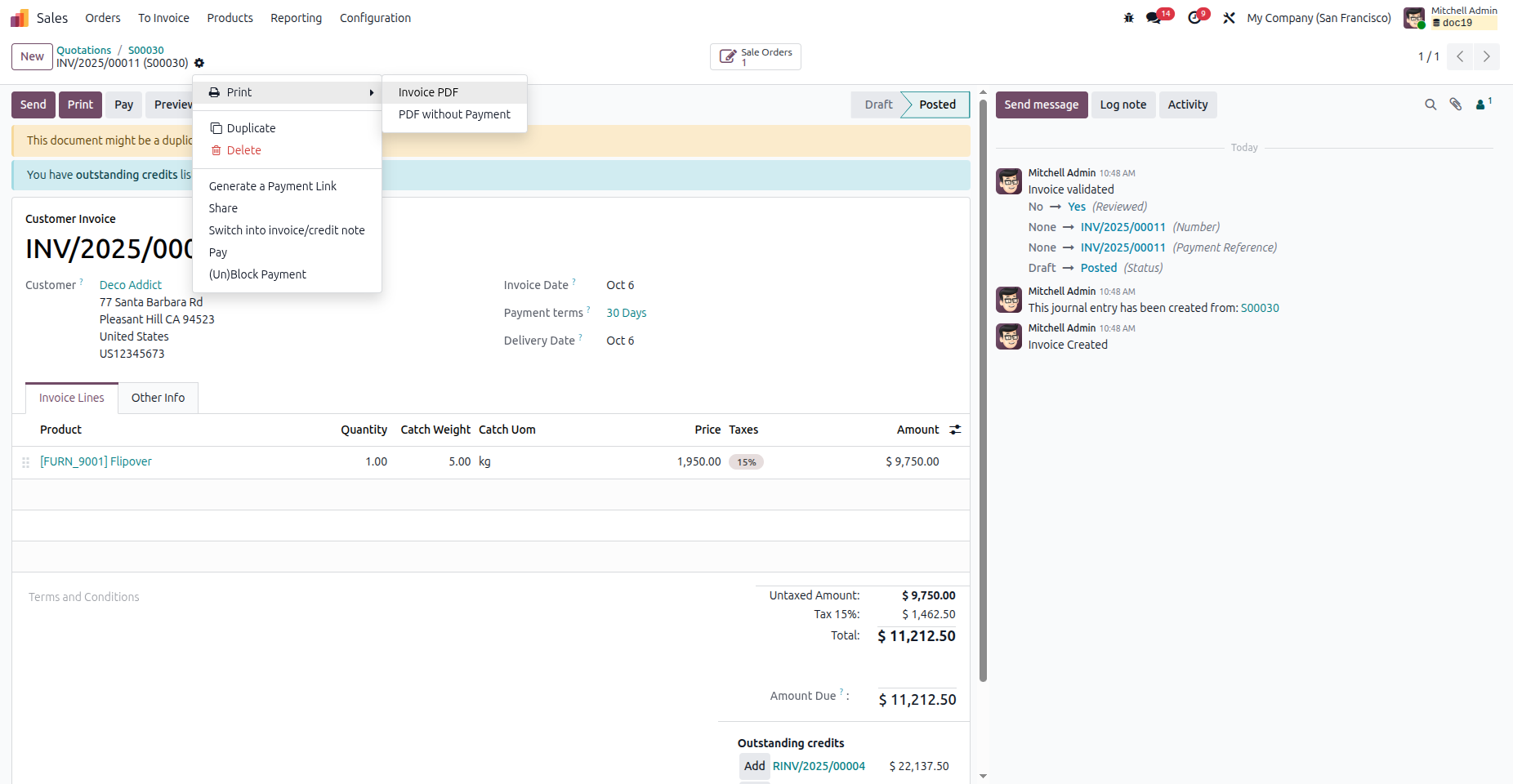Open Mitchell Admin avatar on Invoice validated

pos(1009,181)
